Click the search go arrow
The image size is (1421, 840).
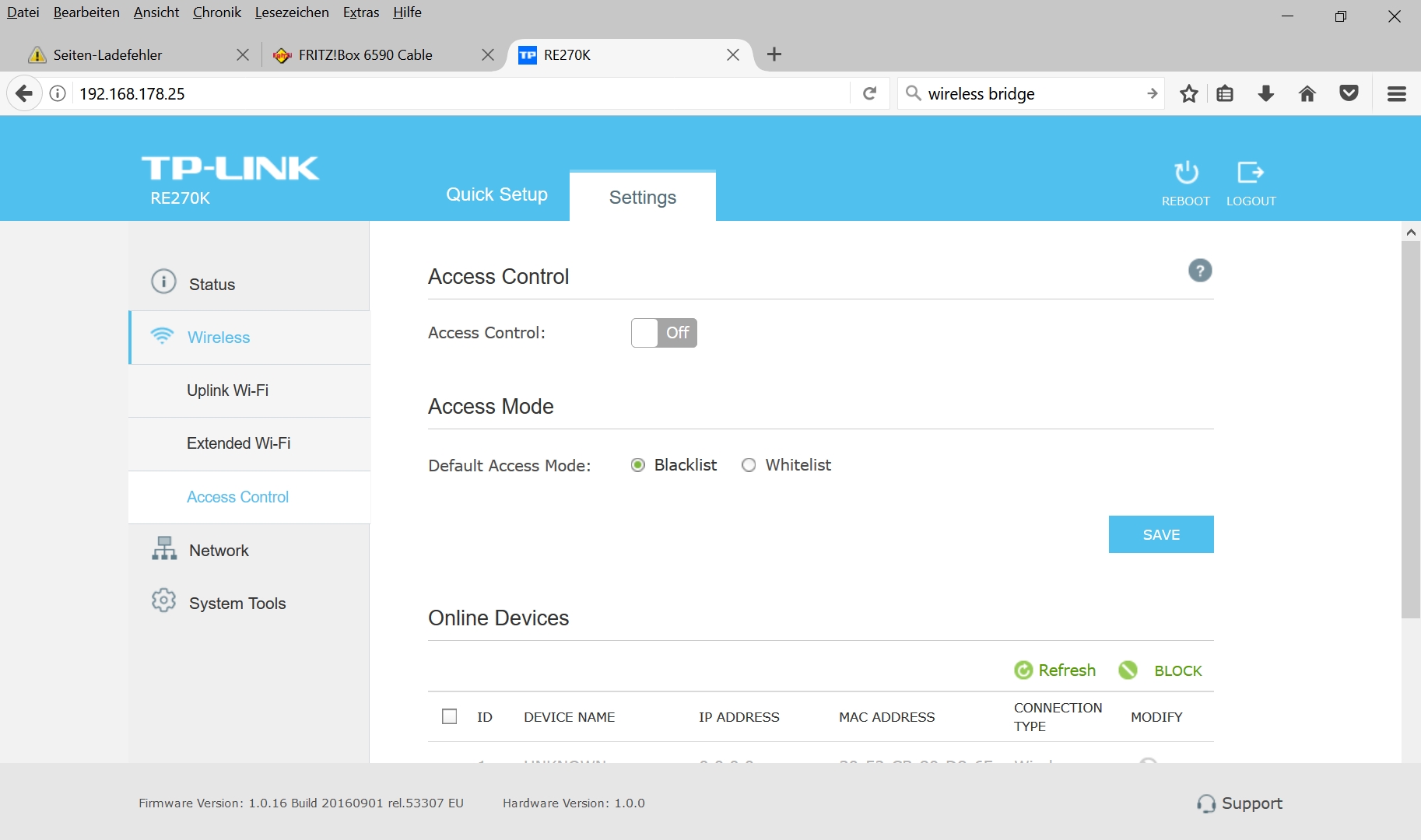(1152, 94)
